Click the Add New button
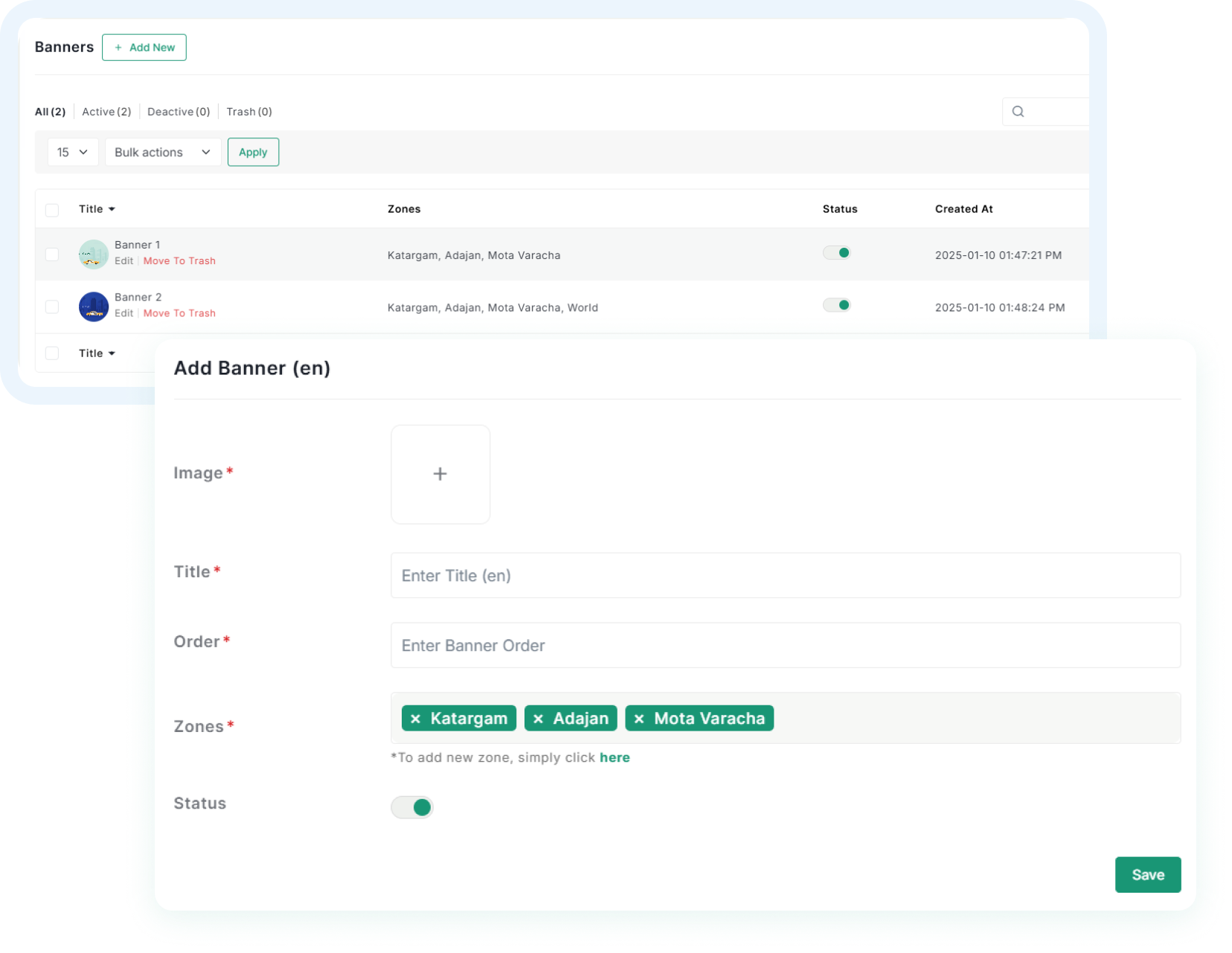The image size is (1232, 953). click(x=144, y=48)
